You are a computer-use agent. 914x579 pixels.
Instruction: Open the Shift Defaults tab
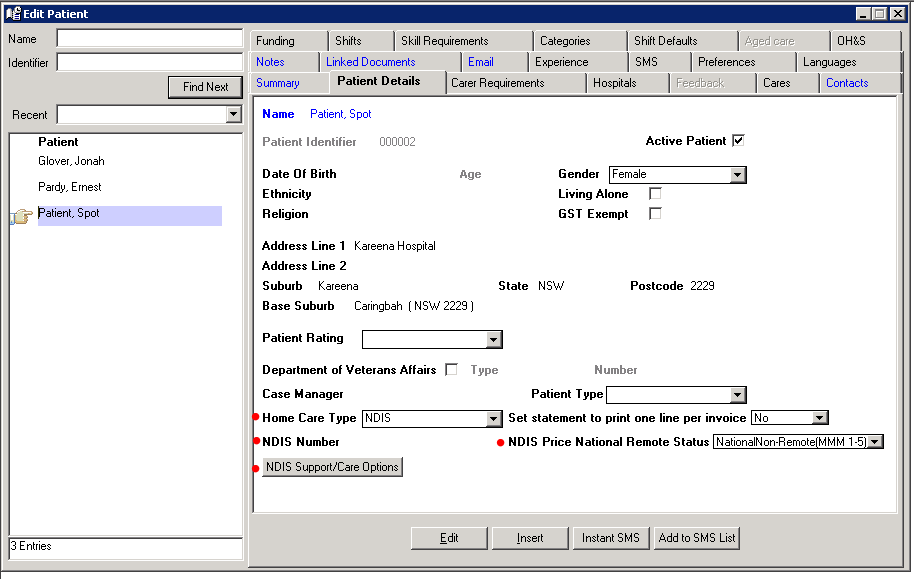(682, 41)
